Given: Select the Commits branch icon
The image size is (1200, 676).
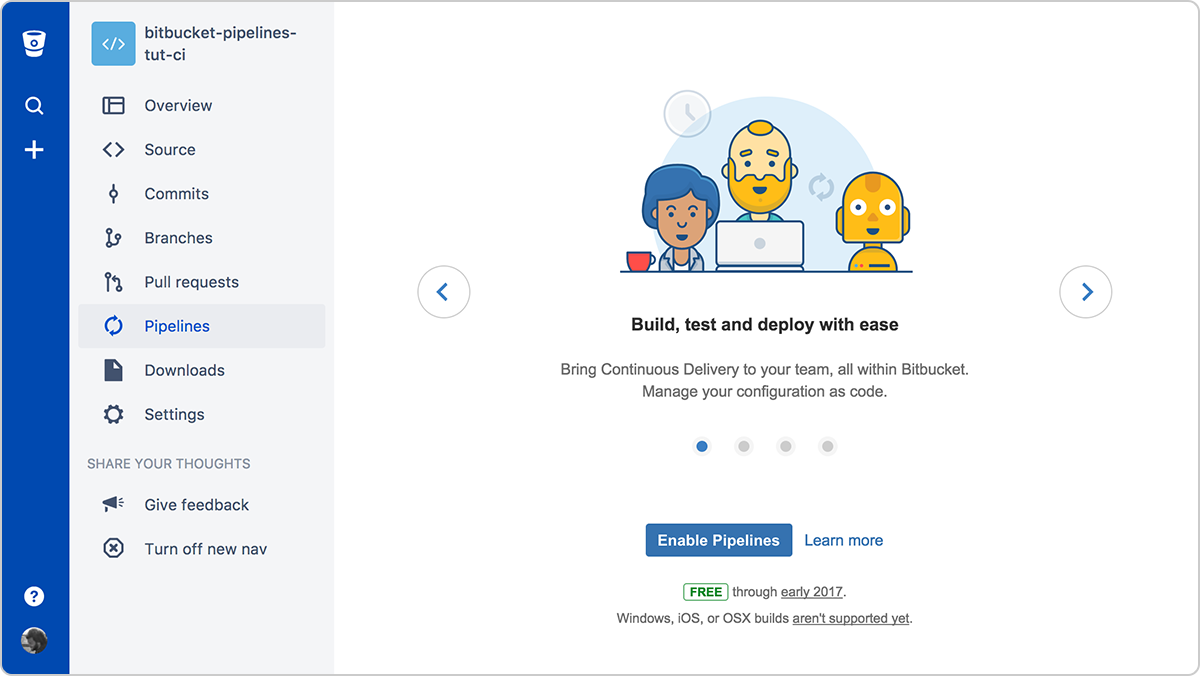Looking at the screenshot, I should 113,193.
